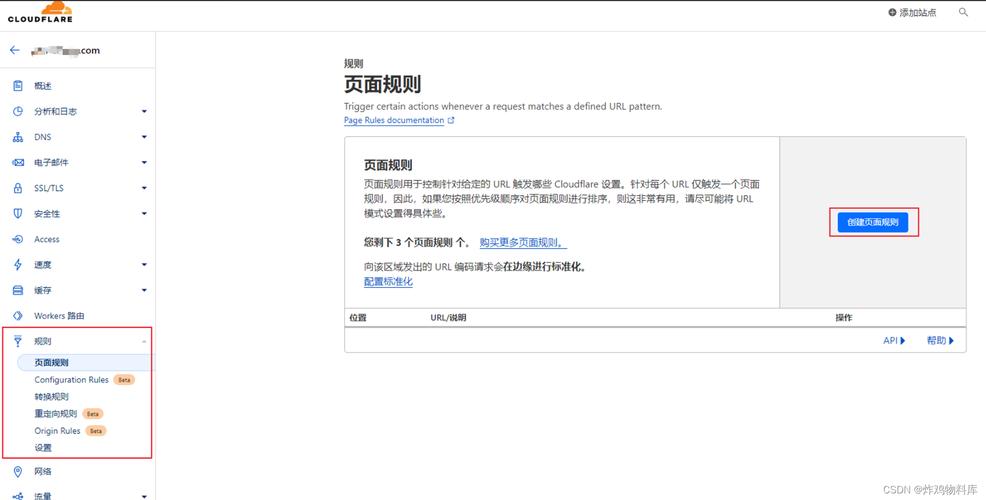The height and width of the screenshot is (500, 986).
Task: Click the back arrow beside the domain
Action: pos(14,50)
